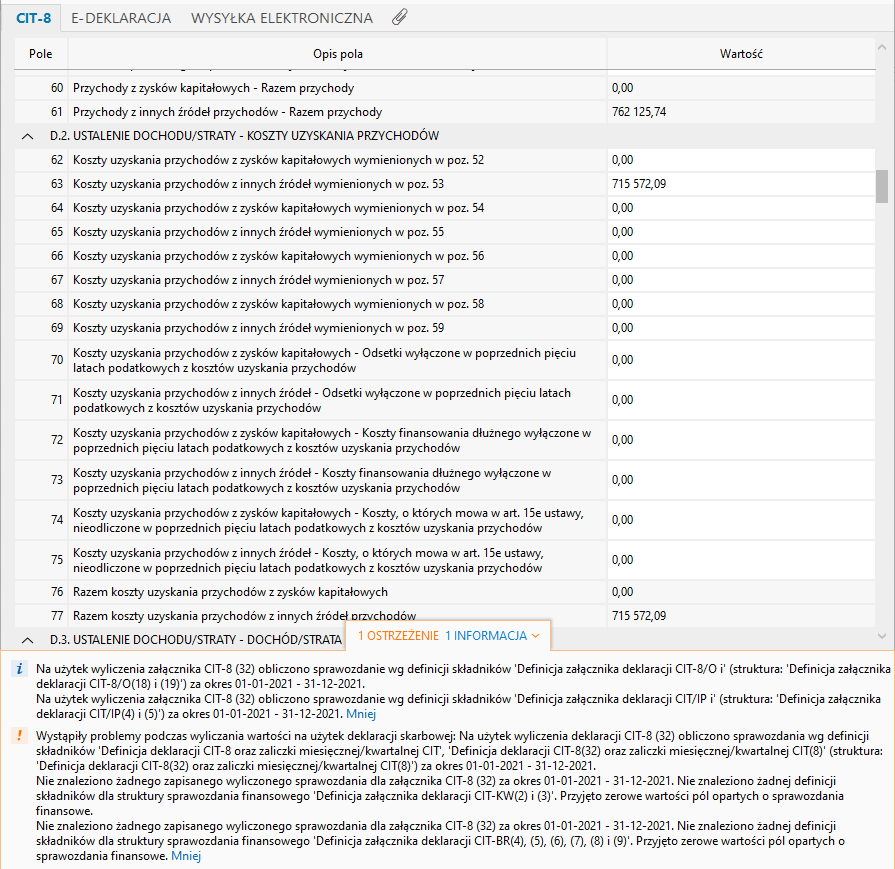Click the orange warning exclamation icon

pyautogui.click(x=19, y=735)
